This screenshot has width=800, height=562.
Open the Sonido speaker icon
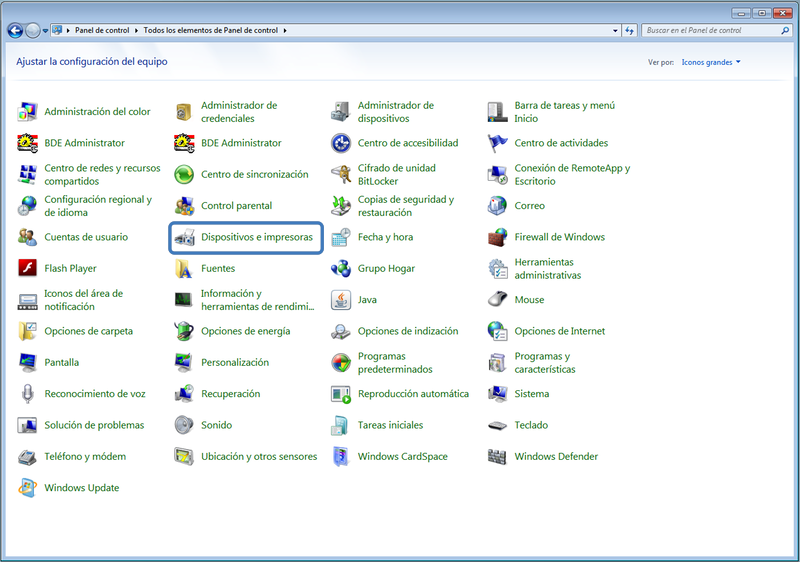tap(184, 425)
